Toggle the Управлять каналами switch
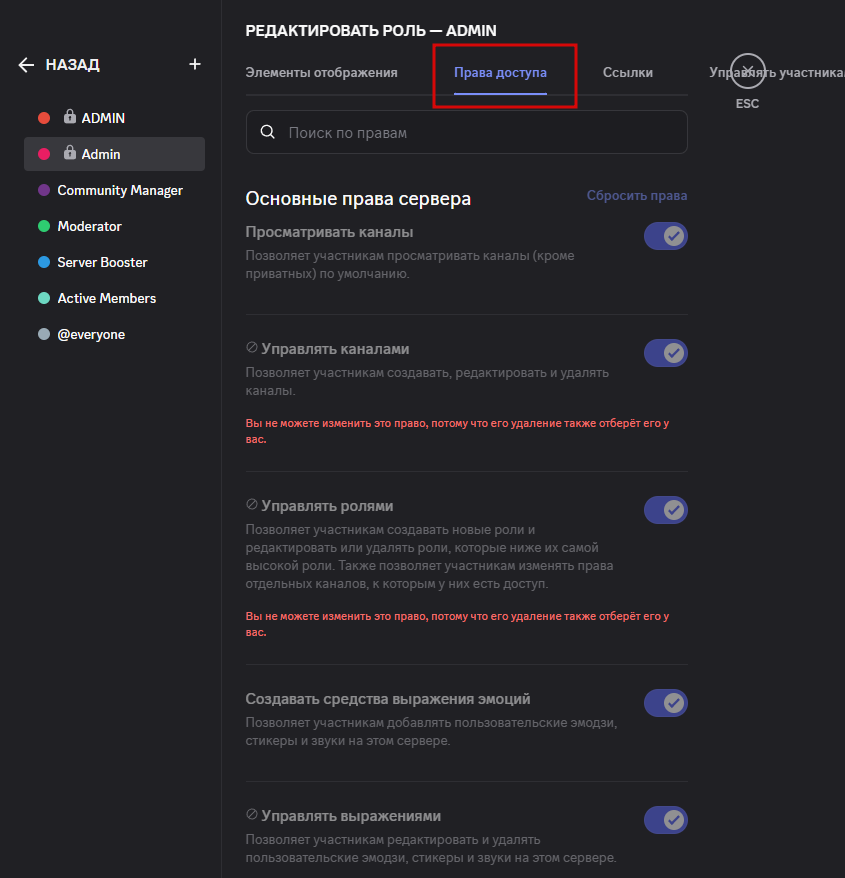Screen dimensions: 845x878 (665, 353)
